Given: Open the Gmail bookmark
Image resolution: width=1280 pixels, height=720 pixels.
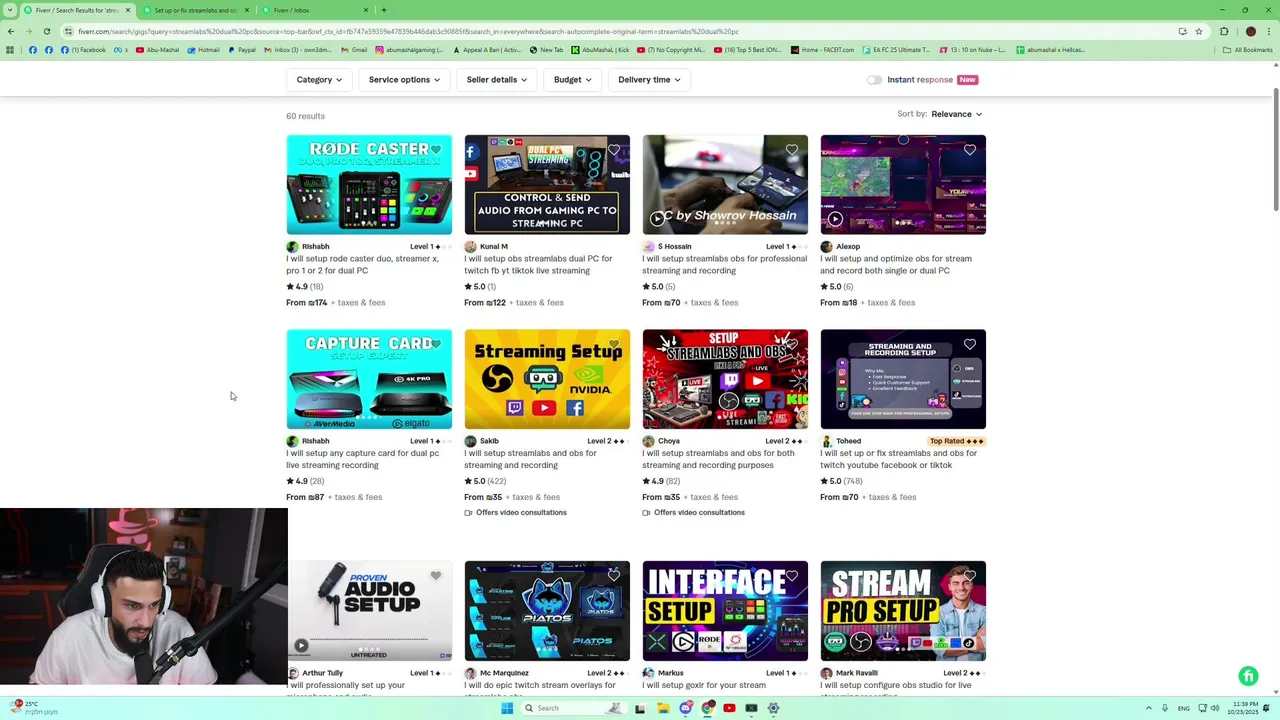Looking at the screenshot, I should coord(354,49).
